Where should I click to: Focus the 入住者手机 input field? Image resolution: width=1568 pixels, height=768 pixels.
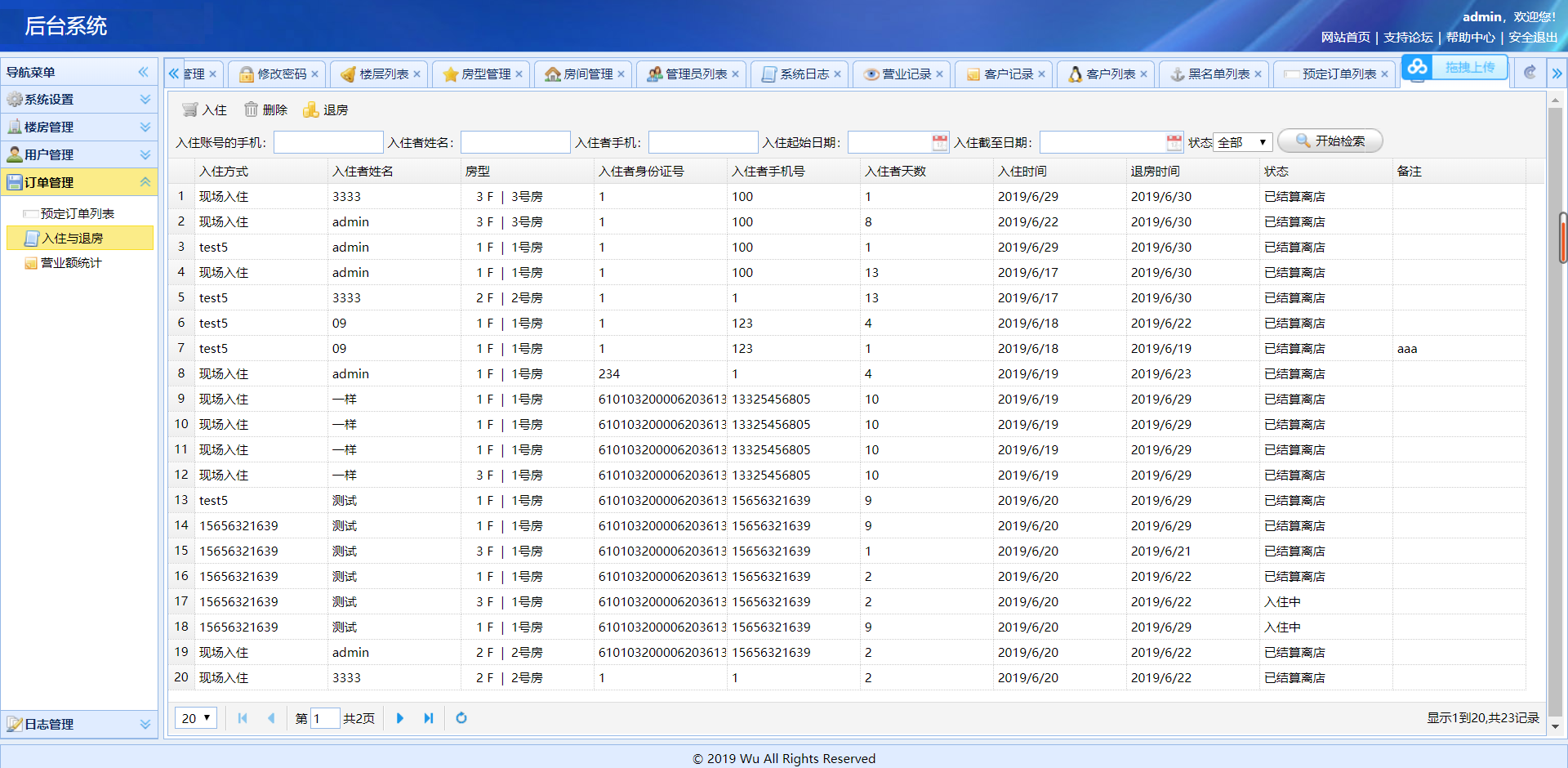pos(703,142)
